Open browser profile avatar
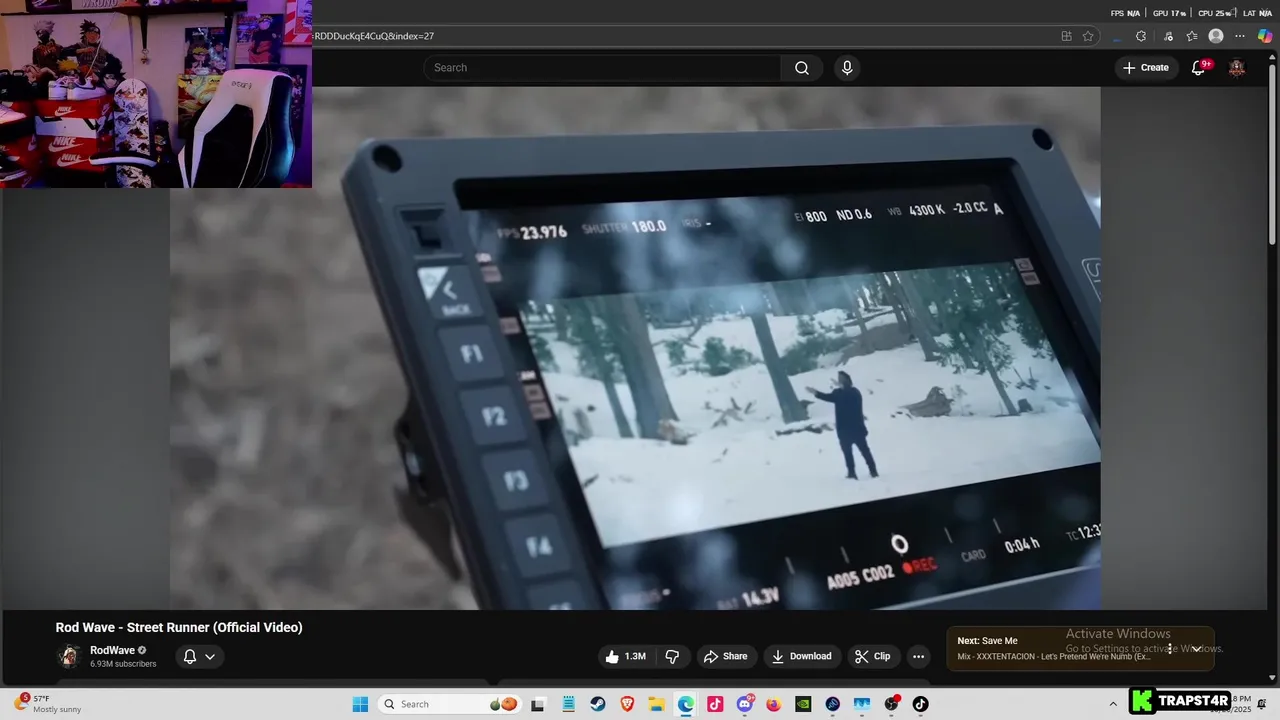The width and height of the screenshot is (1280, 720). tap(1216, 36)
